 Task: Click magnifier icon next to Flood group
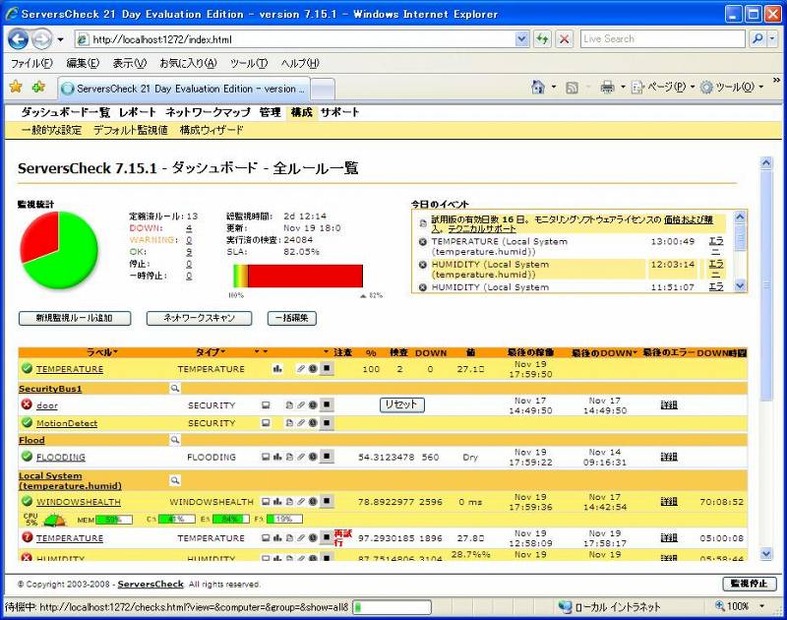point(175,440)
